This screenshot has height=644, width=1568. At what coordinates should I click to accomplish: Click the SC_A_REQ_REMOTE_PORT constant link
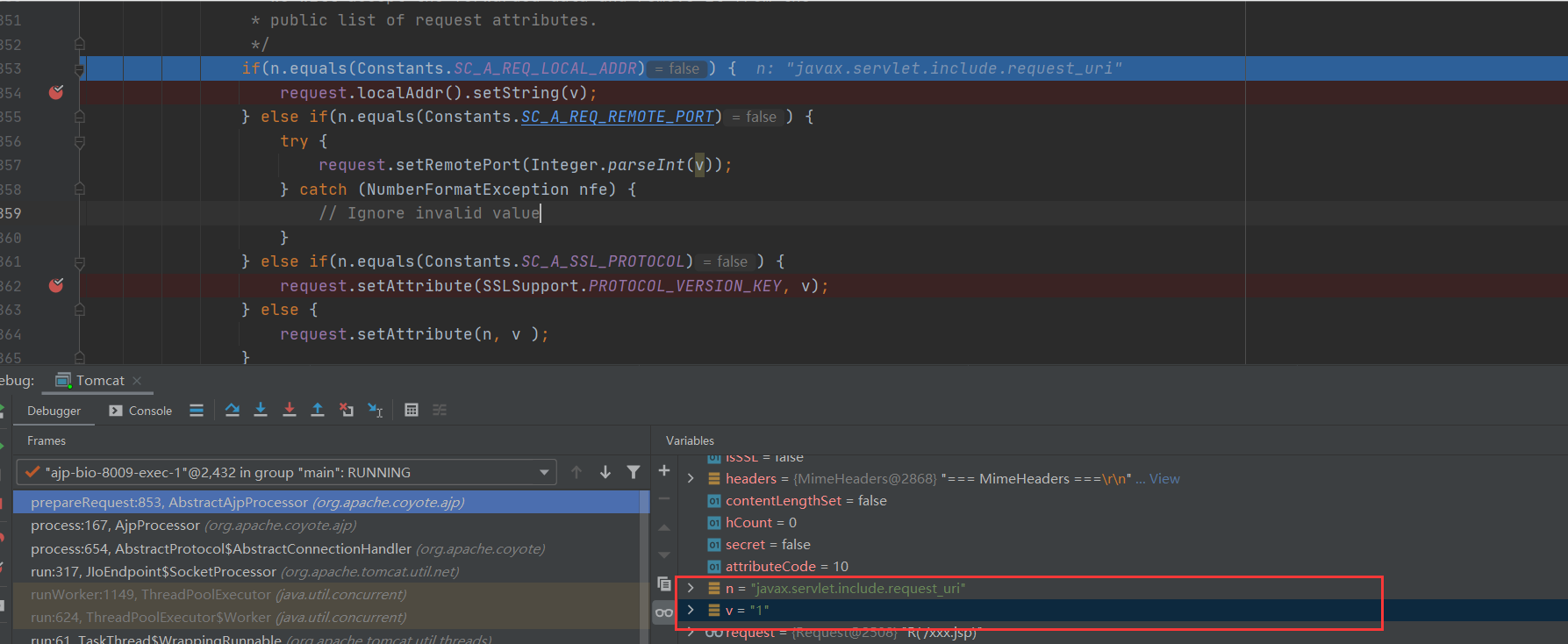(618, 117)
